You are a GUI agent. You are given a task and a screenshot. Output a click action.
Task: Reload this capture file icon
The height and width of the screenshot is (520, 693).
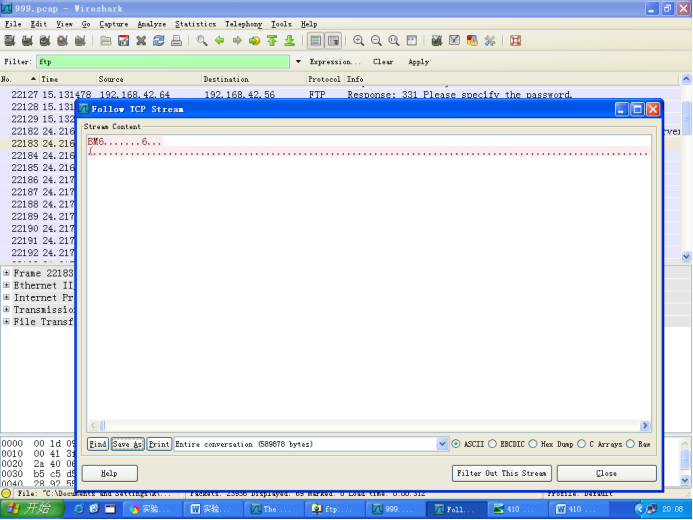[159, 41]
